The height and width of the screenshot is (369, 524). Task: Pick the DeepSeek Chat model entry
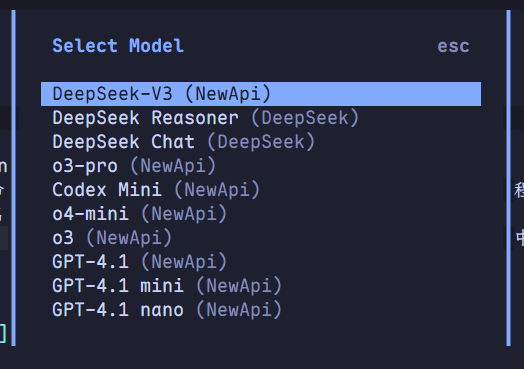coord(261,142)
